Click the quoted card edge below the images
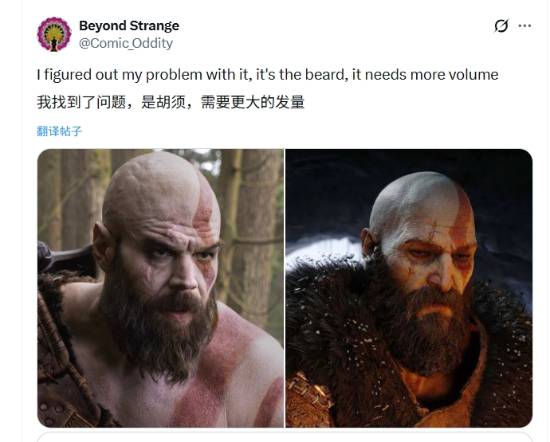Screen dimensions: 550x442 (x=285, y=438)
